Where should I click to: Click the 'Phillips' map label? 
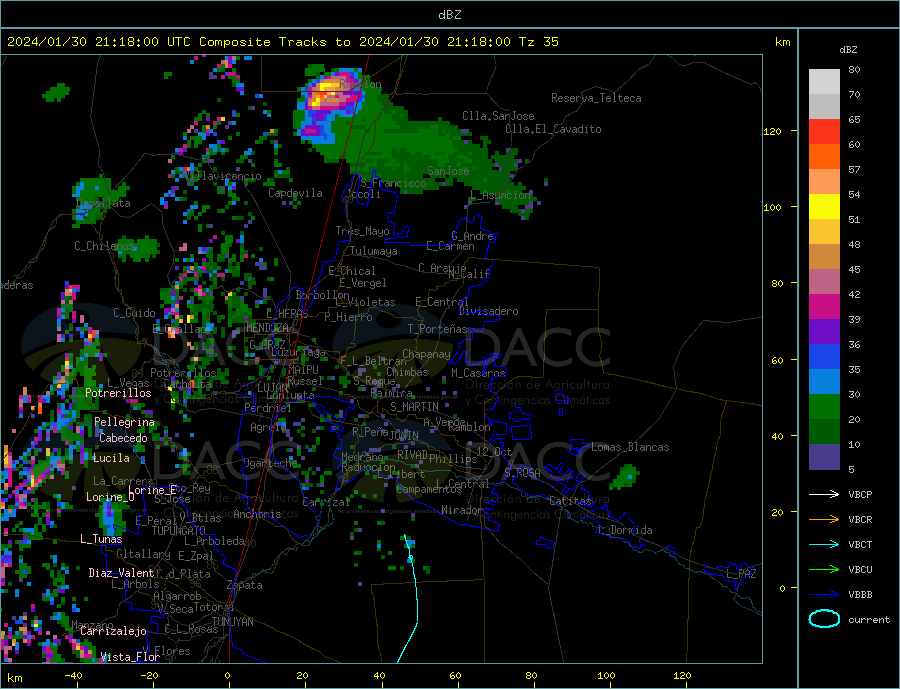[453, 459]
